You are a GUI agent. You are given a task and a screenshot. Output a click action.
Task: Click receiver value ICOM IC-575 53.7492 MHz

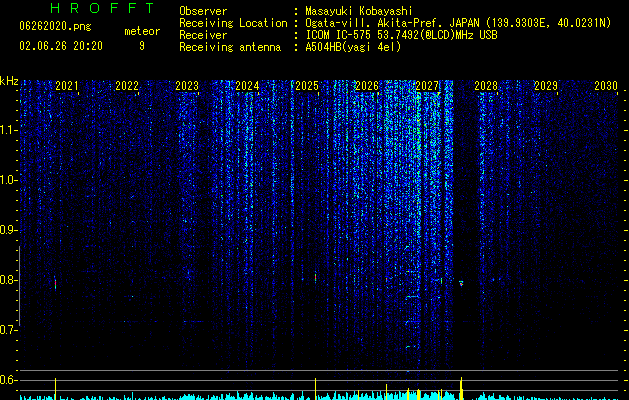click(x=401, y=35)
